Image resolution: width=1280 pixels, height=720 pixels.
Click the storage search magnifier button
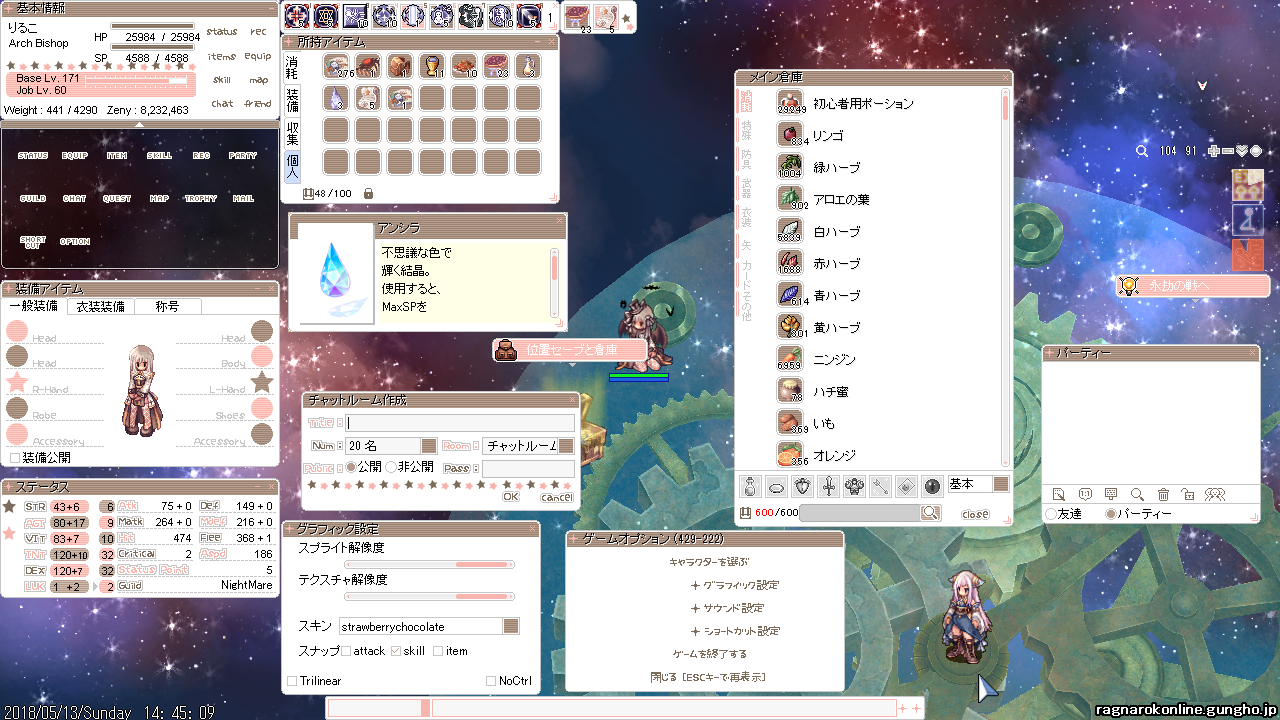931,513
